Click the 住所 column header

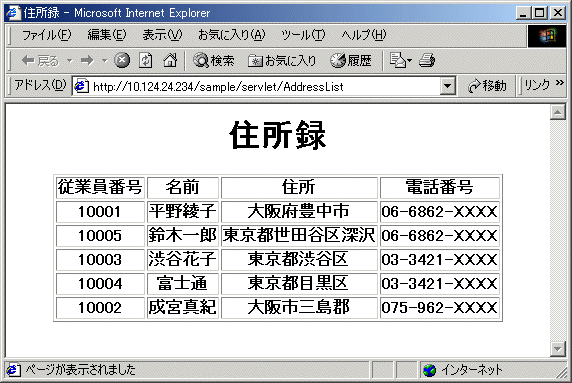tap(299, 187)
